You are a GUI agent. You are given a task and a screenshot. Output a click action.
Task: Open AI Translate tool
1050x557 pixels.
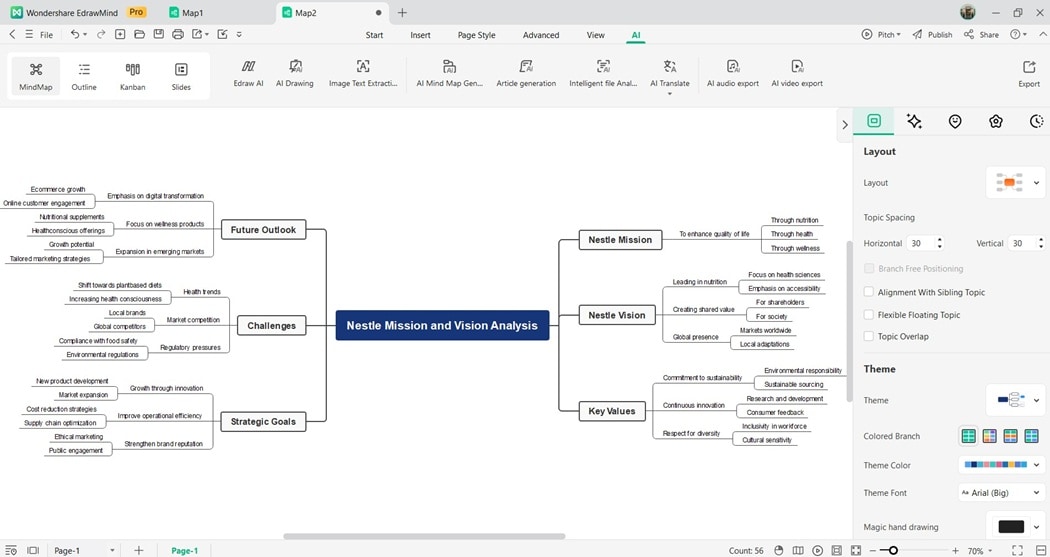pyautogui.click(x=670, y=74)
